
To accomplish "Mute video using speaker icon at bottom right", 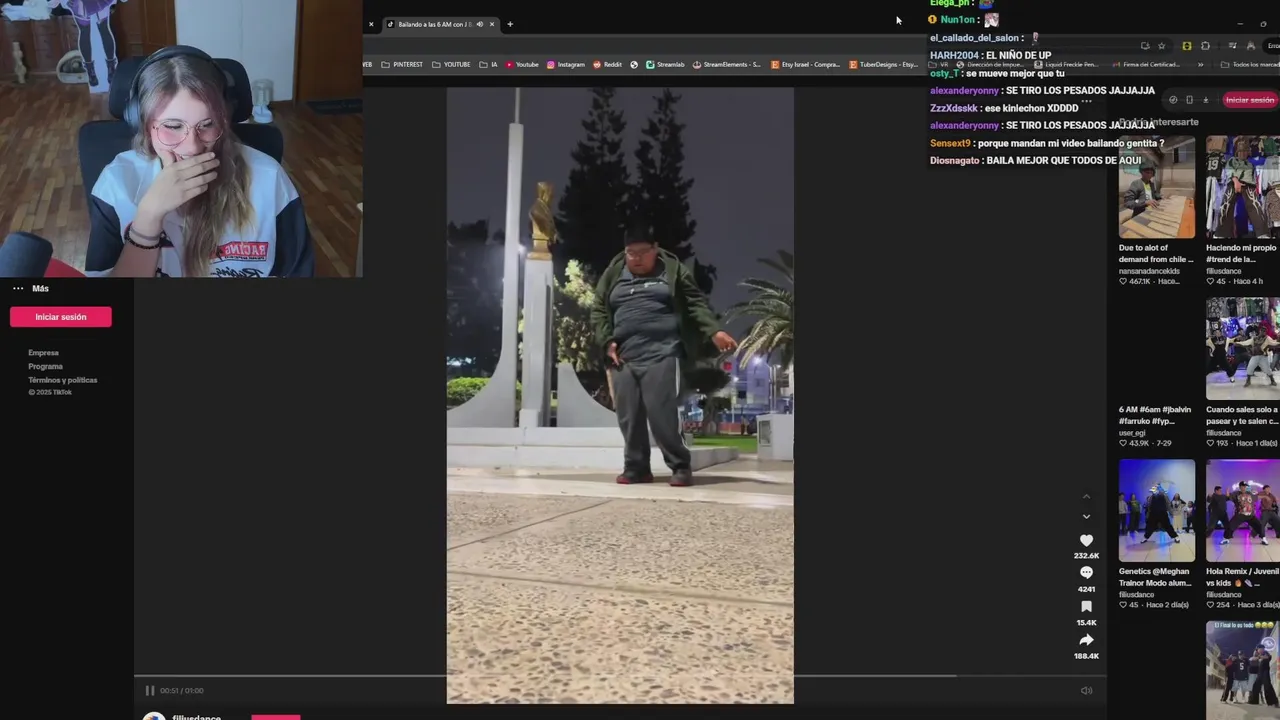I will (1086, 690).
